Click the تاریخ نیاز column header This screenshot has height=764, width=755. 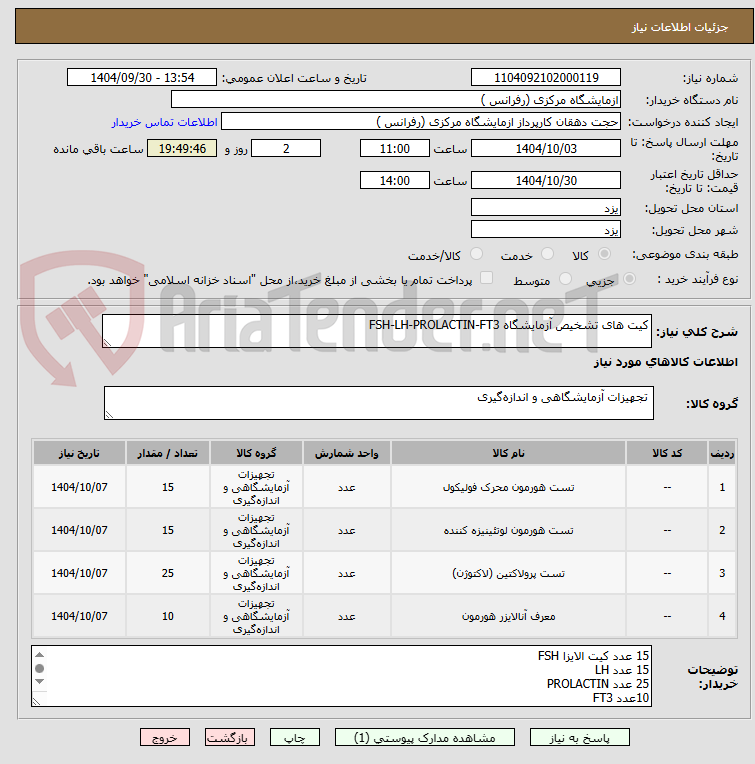tap(79, 453)
